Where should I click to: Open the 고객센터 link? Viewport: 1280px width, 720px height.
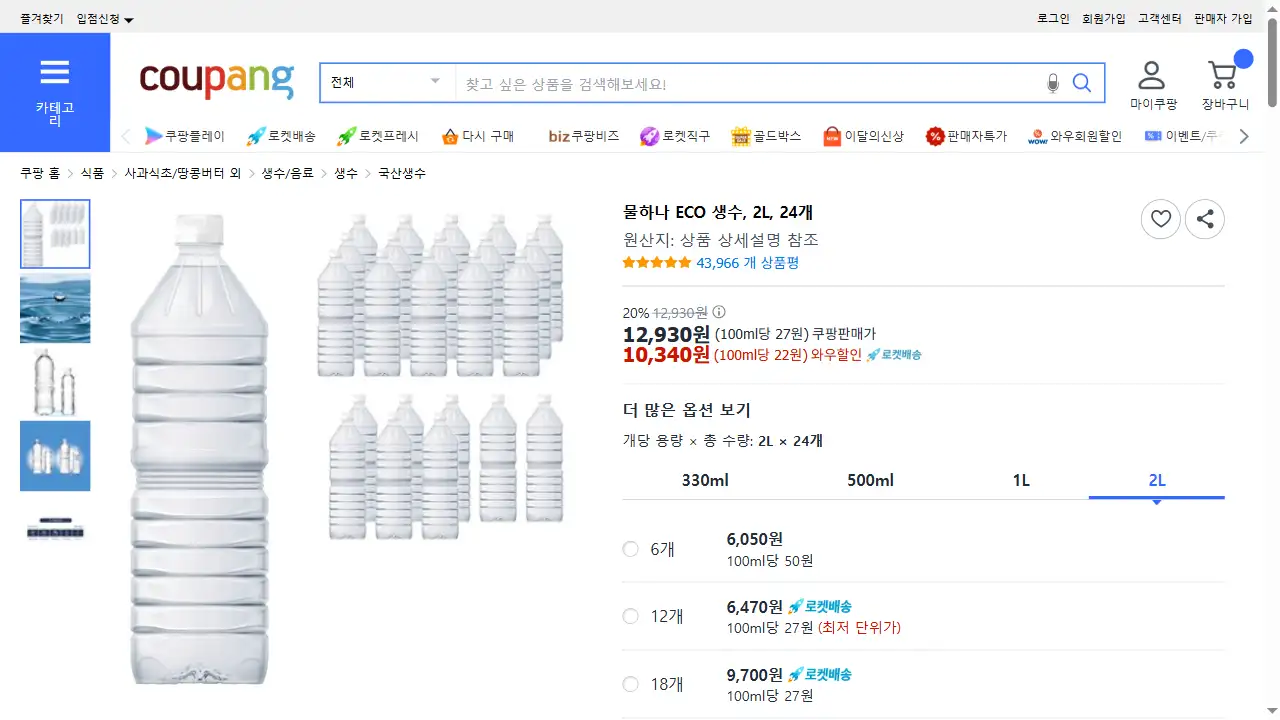click(1160, 19)
